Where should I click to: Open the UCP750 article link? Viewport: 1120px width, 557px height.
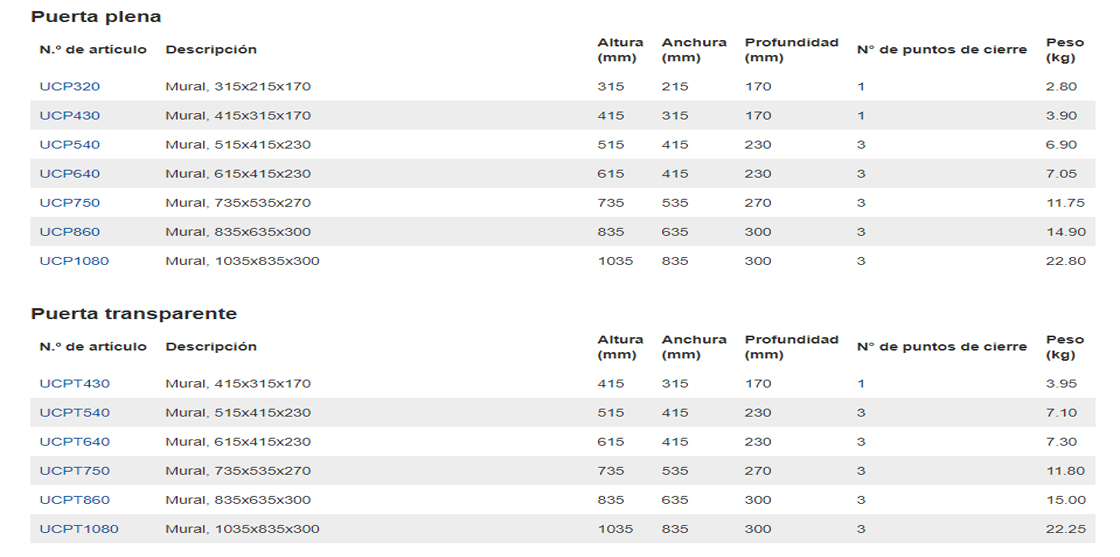click(69, 203)
